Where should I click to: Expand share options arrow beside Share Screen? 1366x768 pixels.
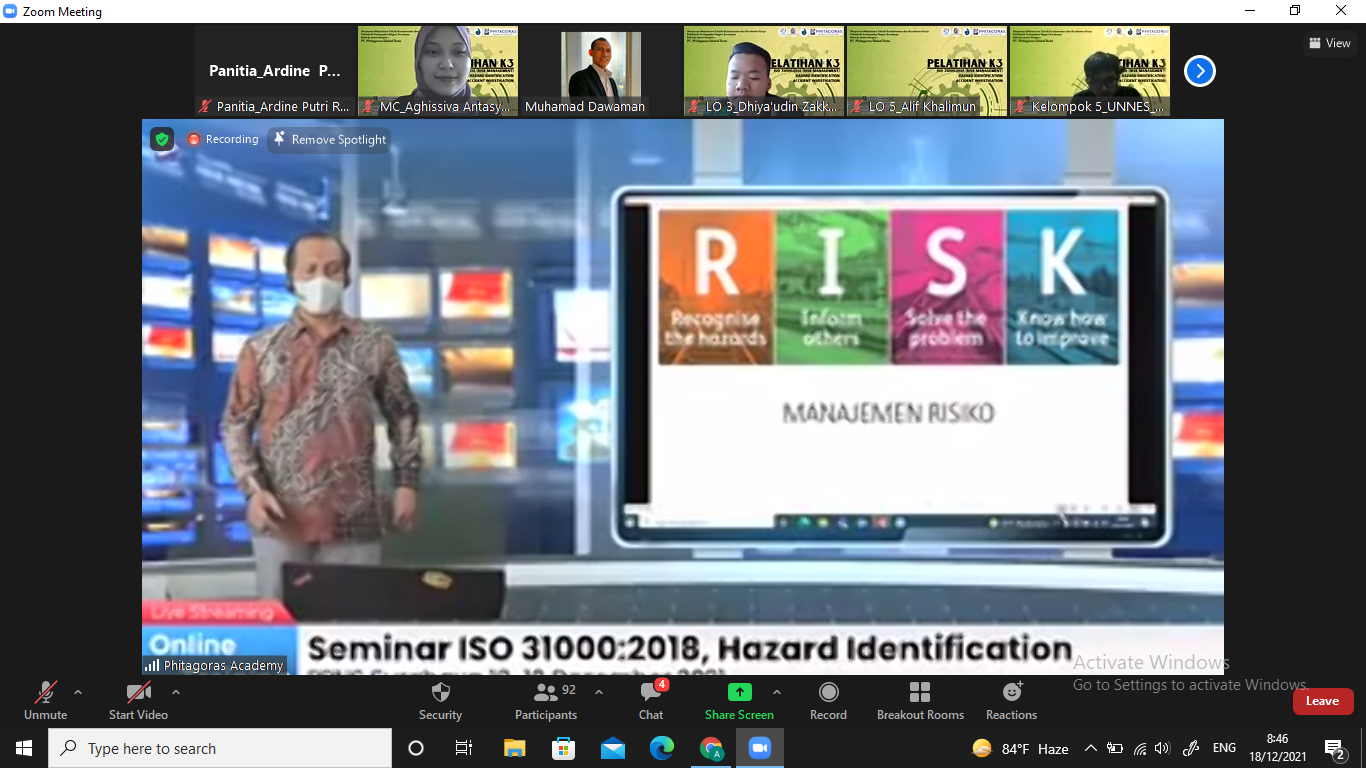[x=777, y=692]
